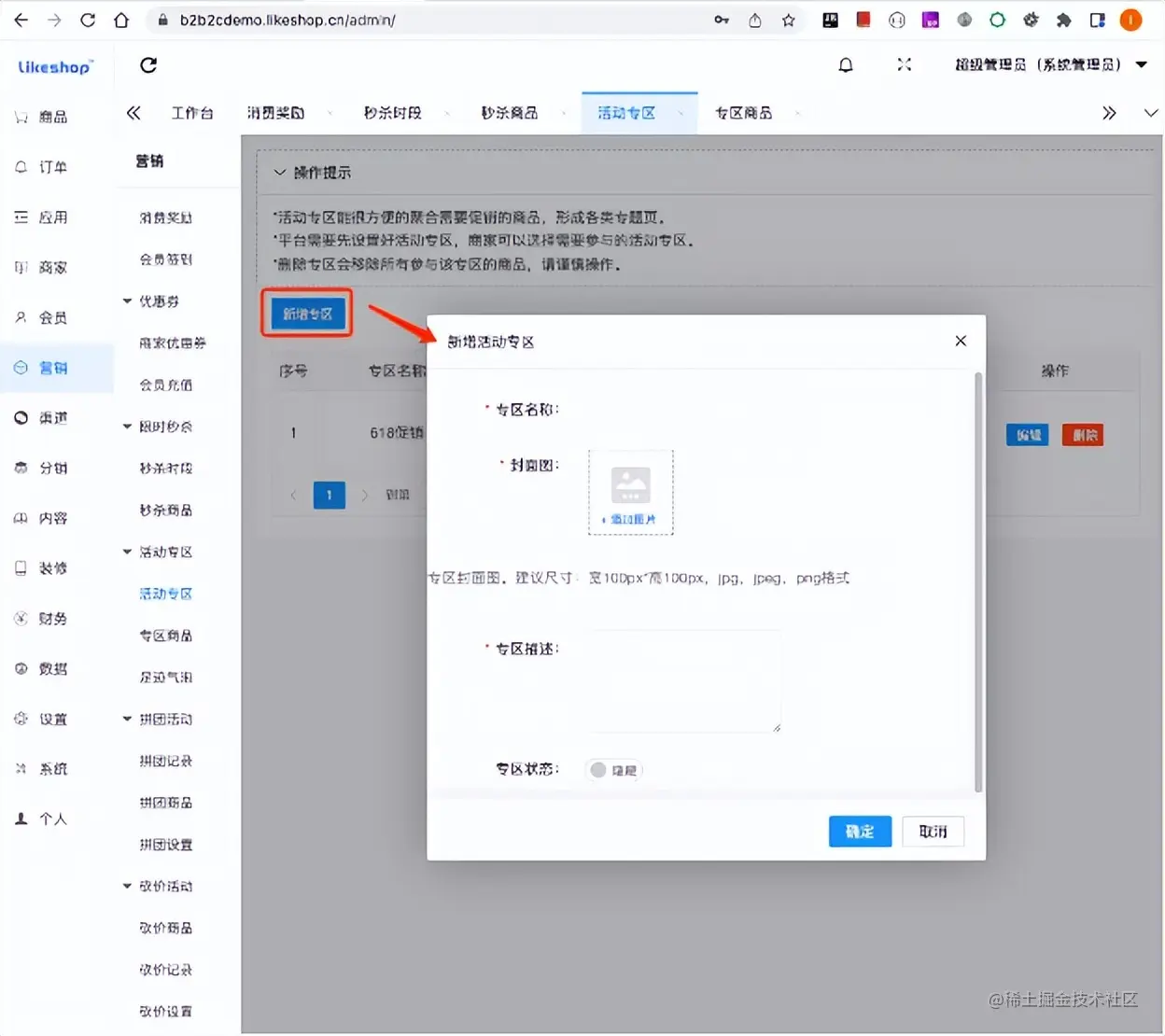Open 足迹气泡 in the marketing submenu

point(166,678)
